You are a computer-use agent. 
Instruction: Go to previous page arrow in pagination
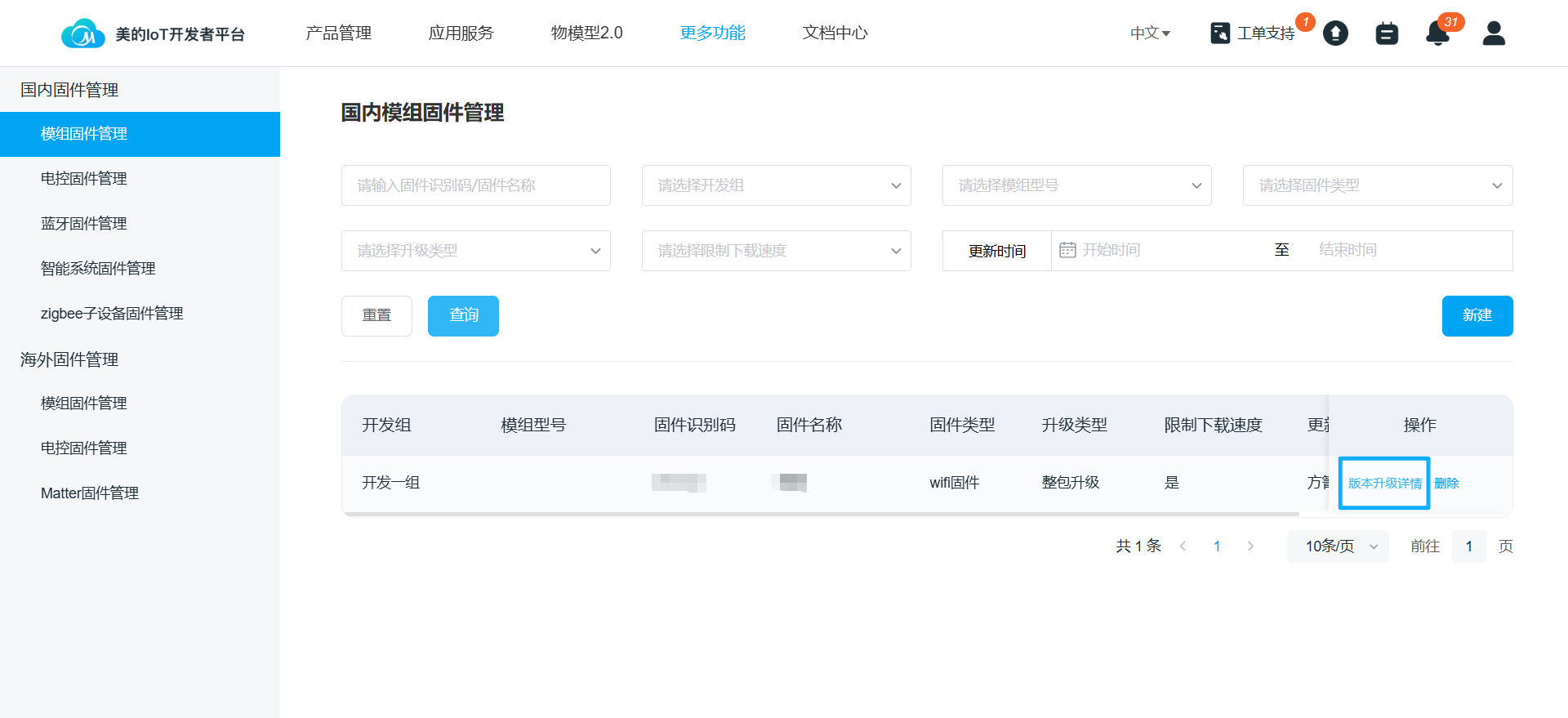[1183, 546]
